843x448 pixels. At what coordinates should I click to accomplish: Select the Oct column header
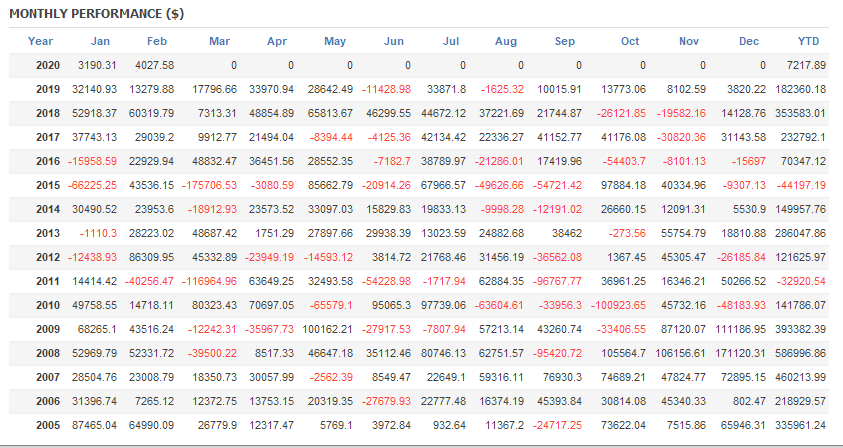(629, 41)
